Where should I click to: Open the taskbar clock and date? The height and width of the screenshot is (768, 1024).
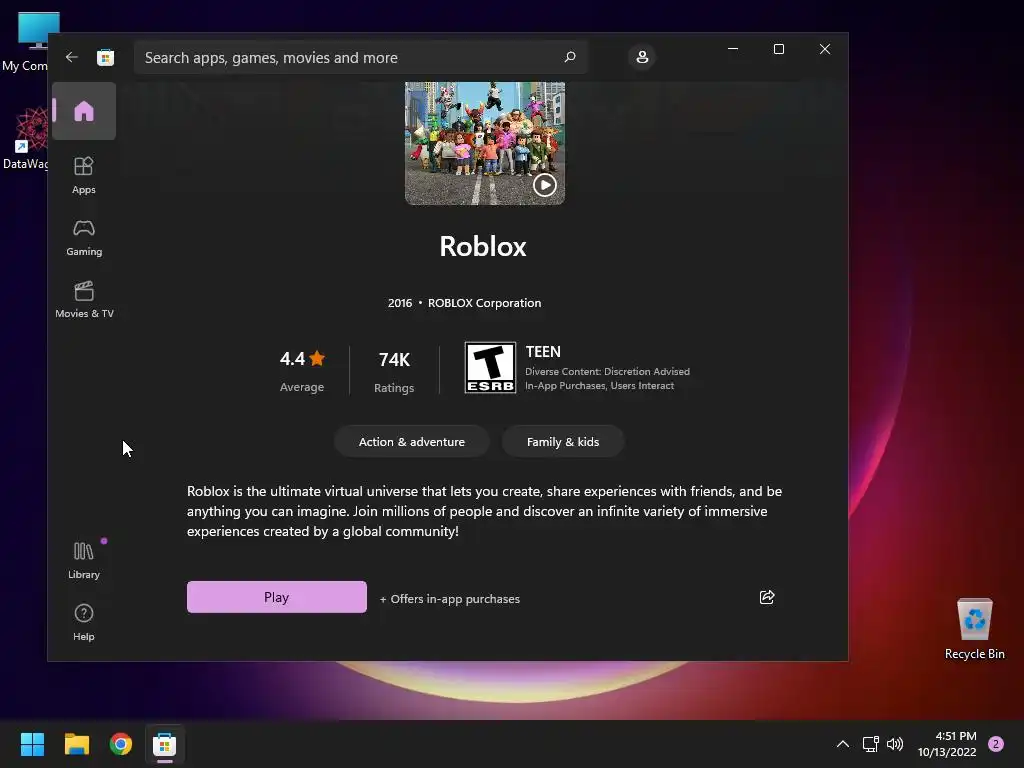coord(947,744)
